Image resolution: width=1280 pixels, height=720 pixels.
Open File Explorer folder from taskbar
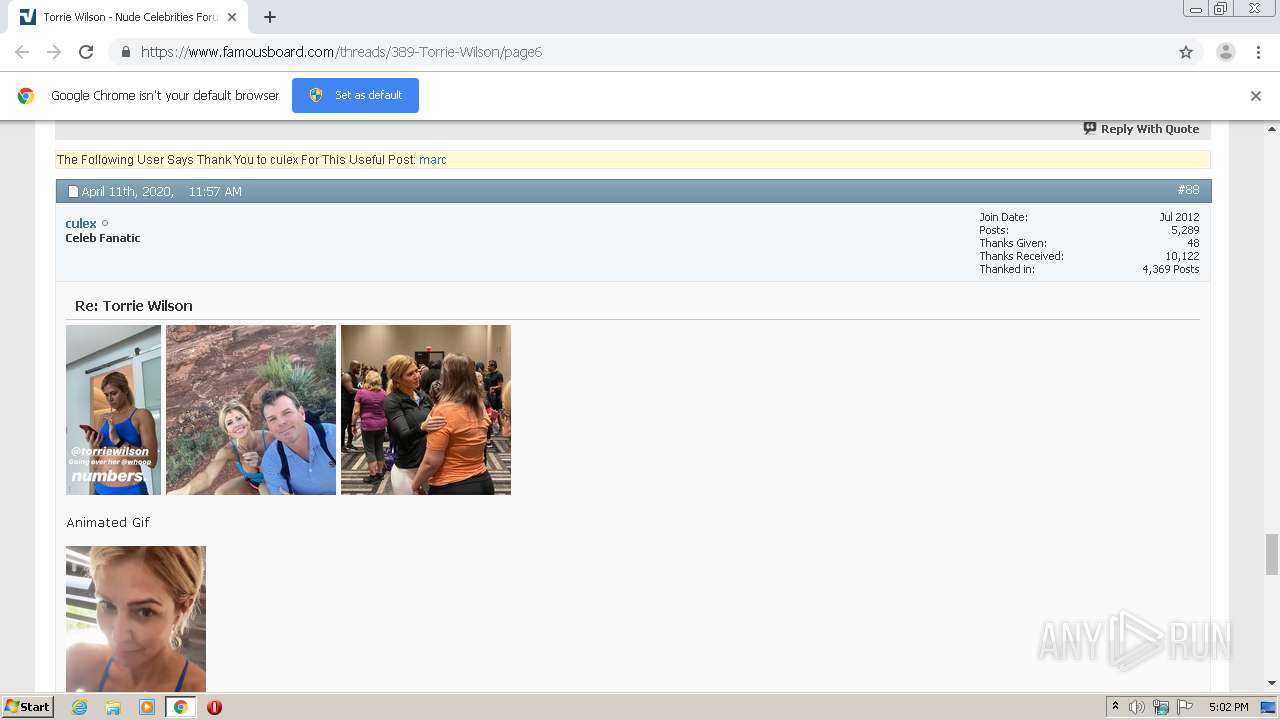coord(113,707)
